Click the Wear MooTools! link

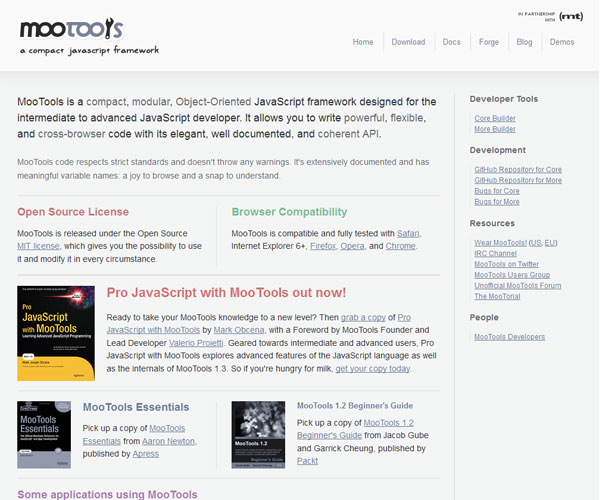point(501,243)
